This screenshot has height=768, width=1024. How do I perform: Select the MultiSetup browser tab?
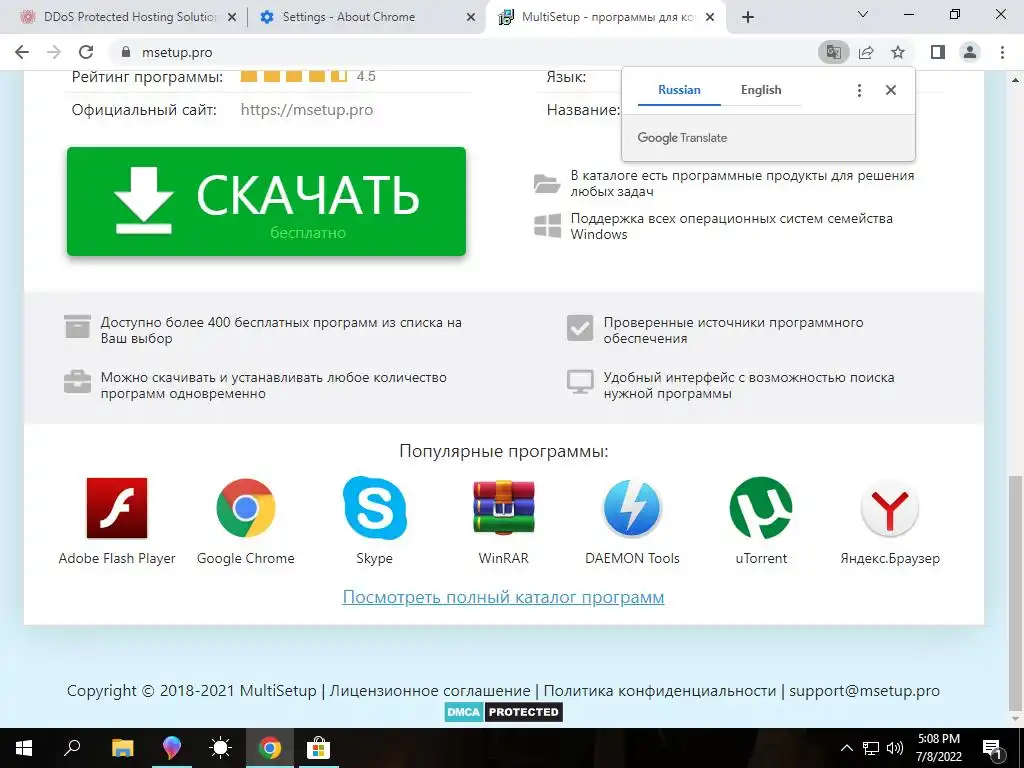click(604, 17)
